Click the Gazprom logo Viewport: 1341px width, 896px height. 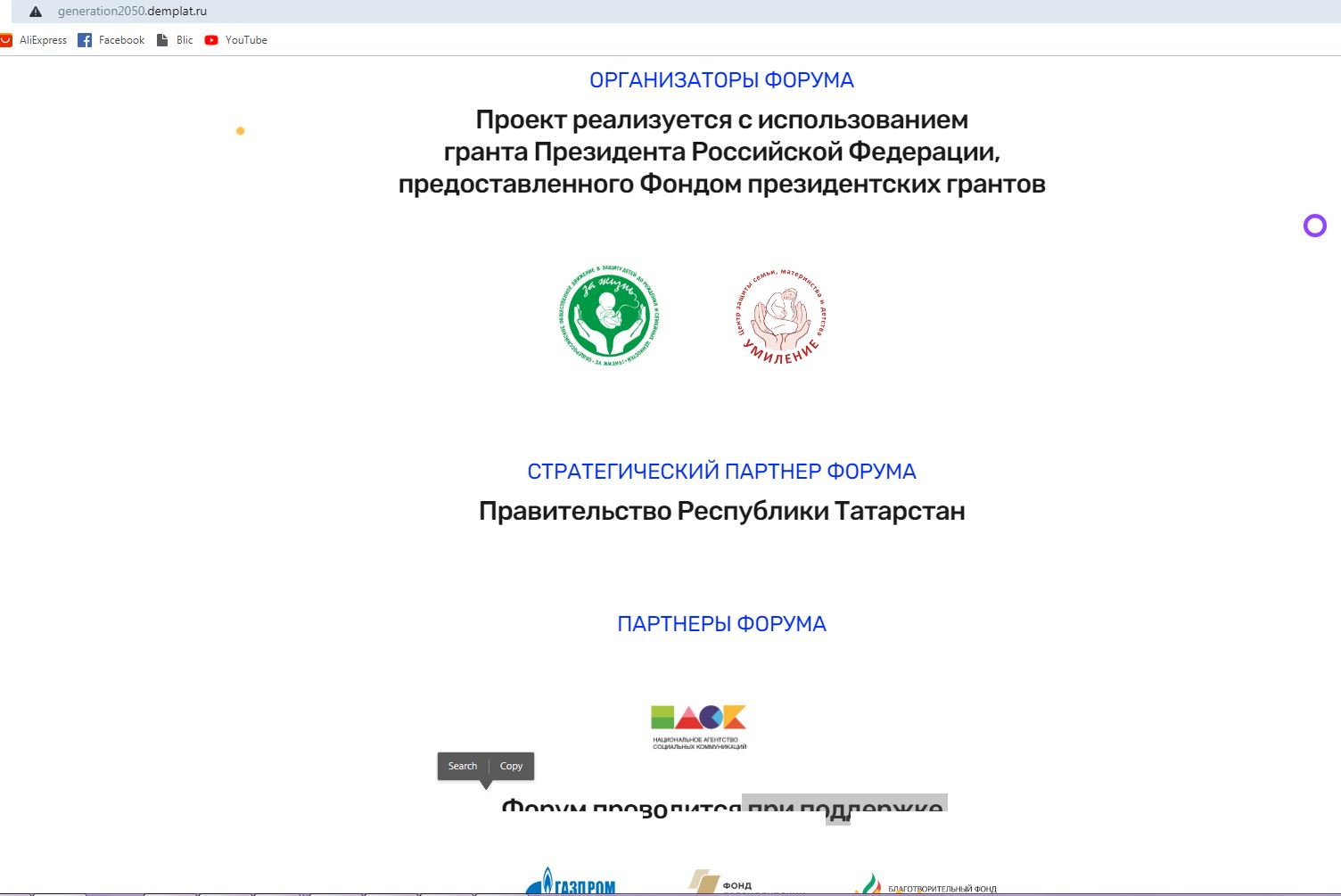[571, 883]
